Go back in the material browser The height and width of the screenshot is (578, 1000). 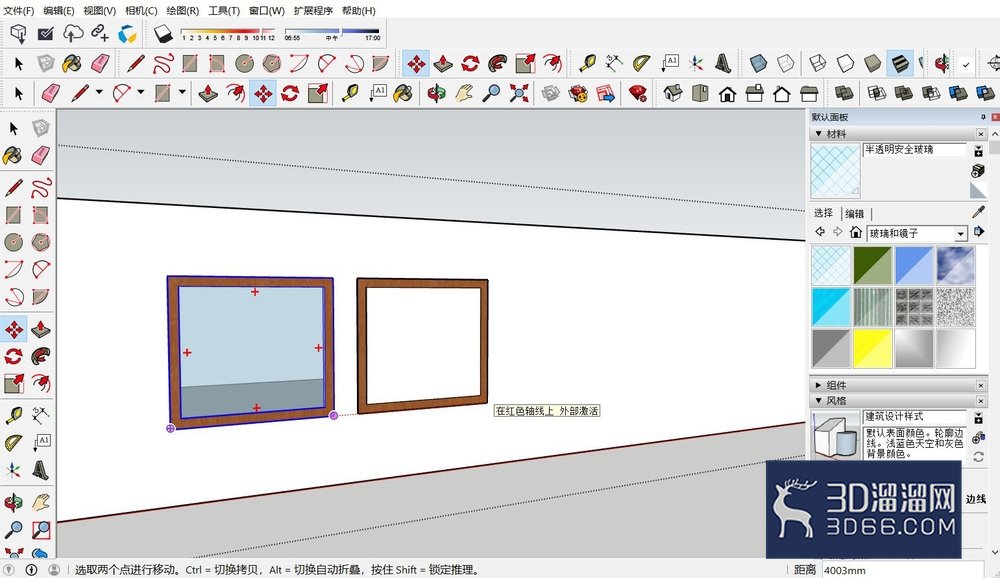(820, 232)
